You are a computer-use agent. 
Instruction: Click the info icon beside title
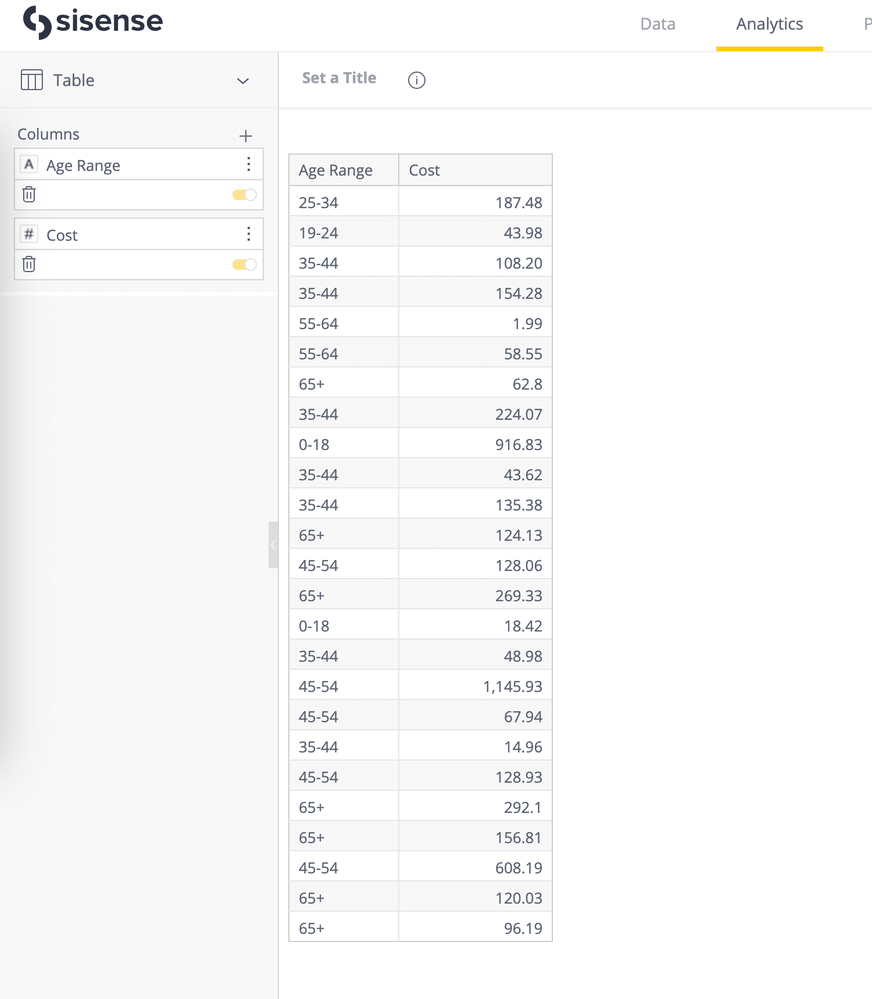tap(417, 80)
